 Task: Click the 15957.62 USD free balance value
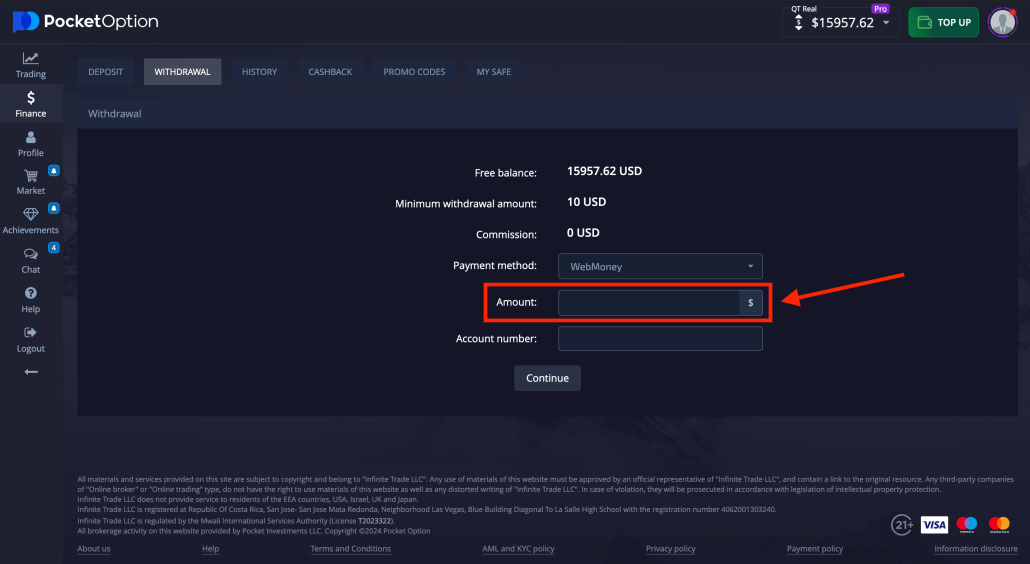[604, 171]
